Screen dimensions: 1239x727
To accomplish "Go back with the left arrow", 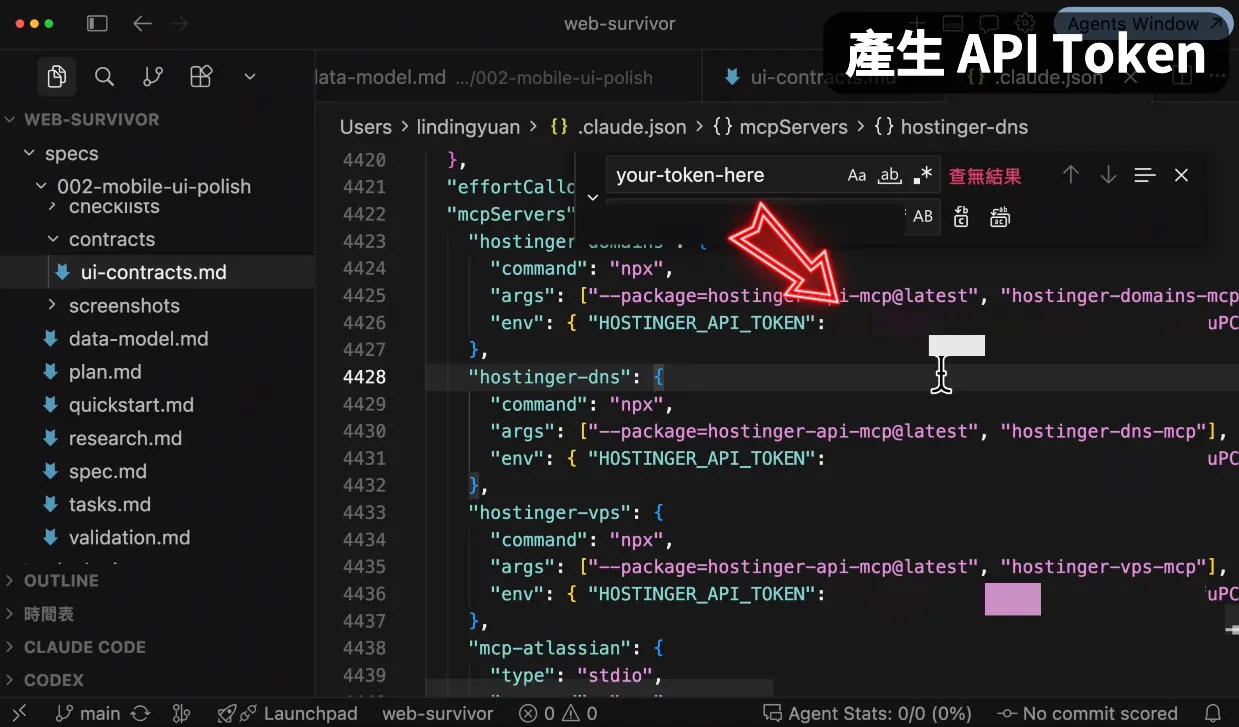I will [143, 23].
